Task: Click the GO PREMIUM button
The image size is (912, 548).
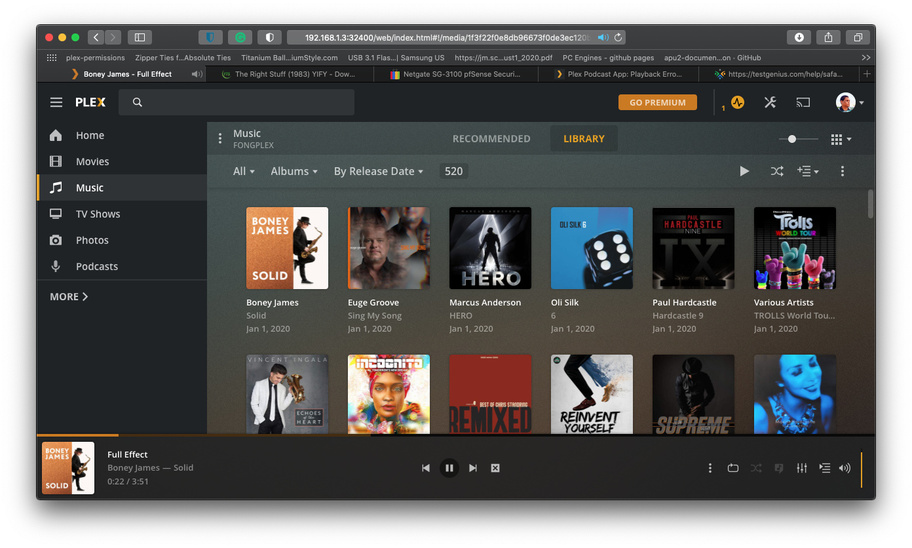Action: pos(657,102)
